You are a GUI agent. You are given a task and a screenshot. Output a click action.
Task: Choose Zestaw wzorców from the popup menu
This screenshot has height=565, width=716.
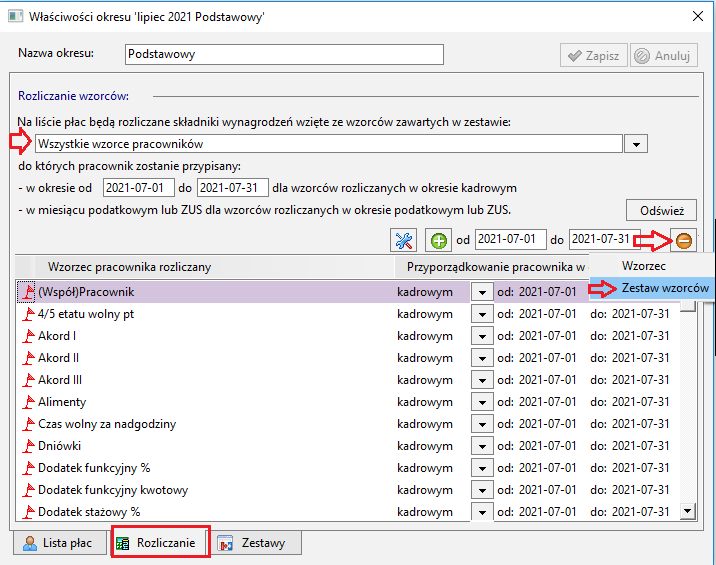point(652,288)
